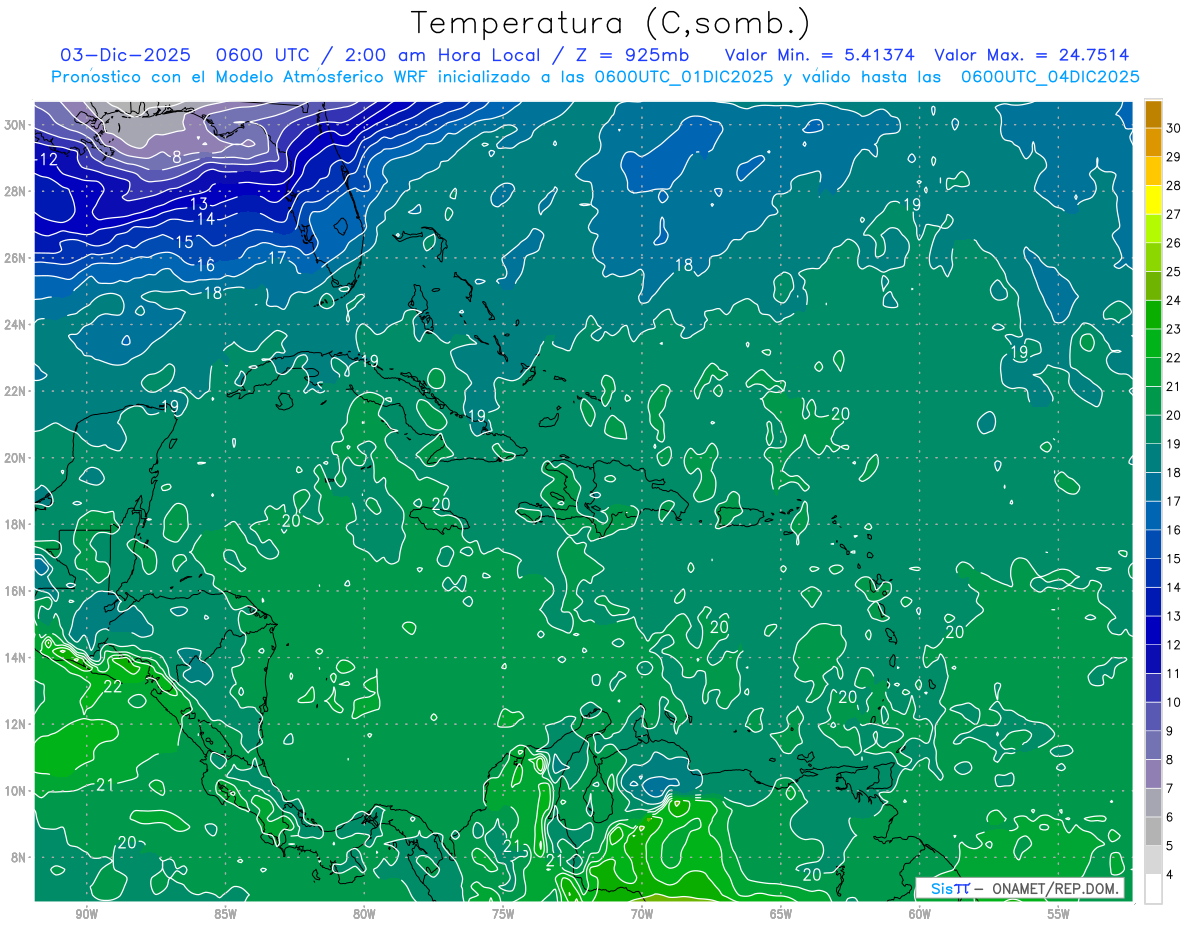Click the "8N" latitude label
The height and width of the screenshot is (927, 1200).
pyautogui.click(x=20, y=858)
